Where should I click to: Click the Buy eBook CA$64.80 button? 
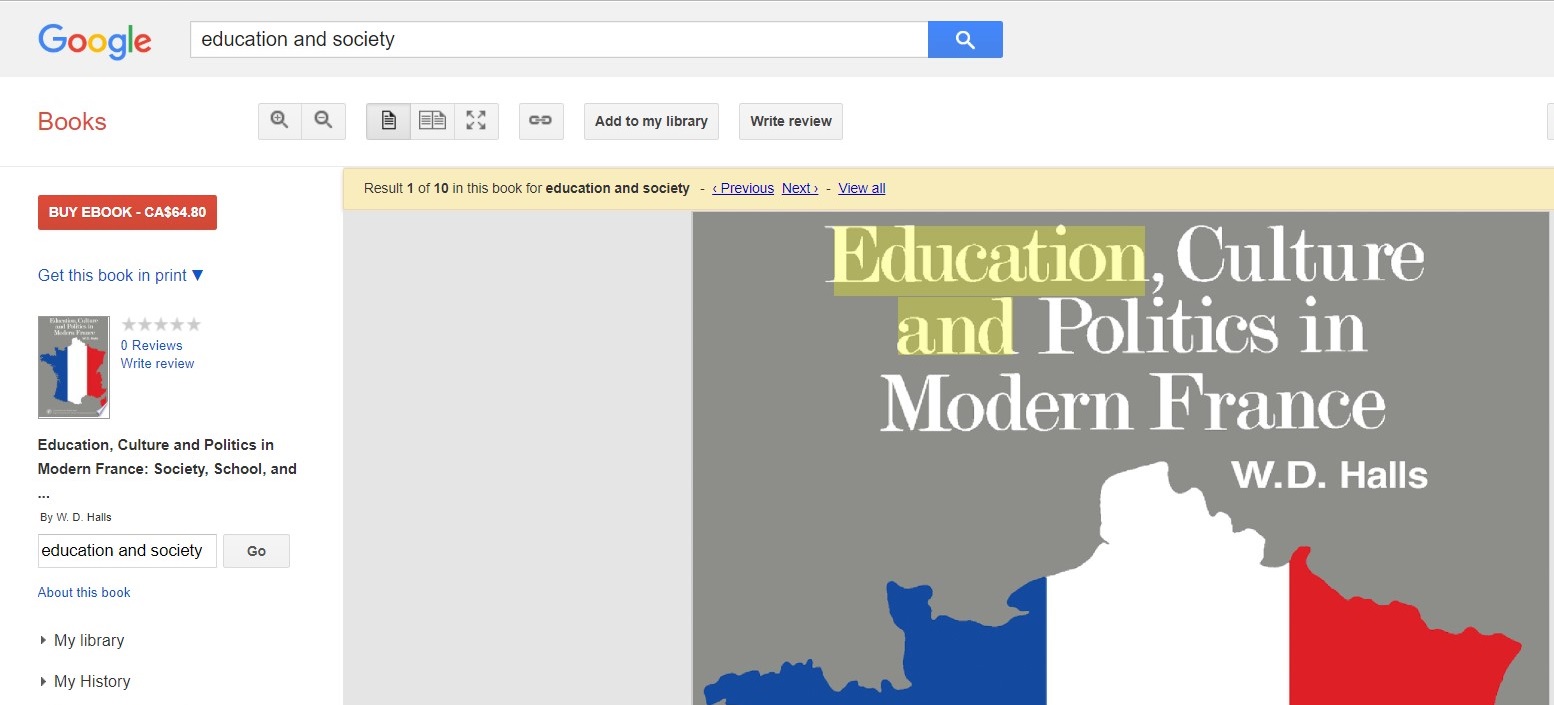(126, 212)
